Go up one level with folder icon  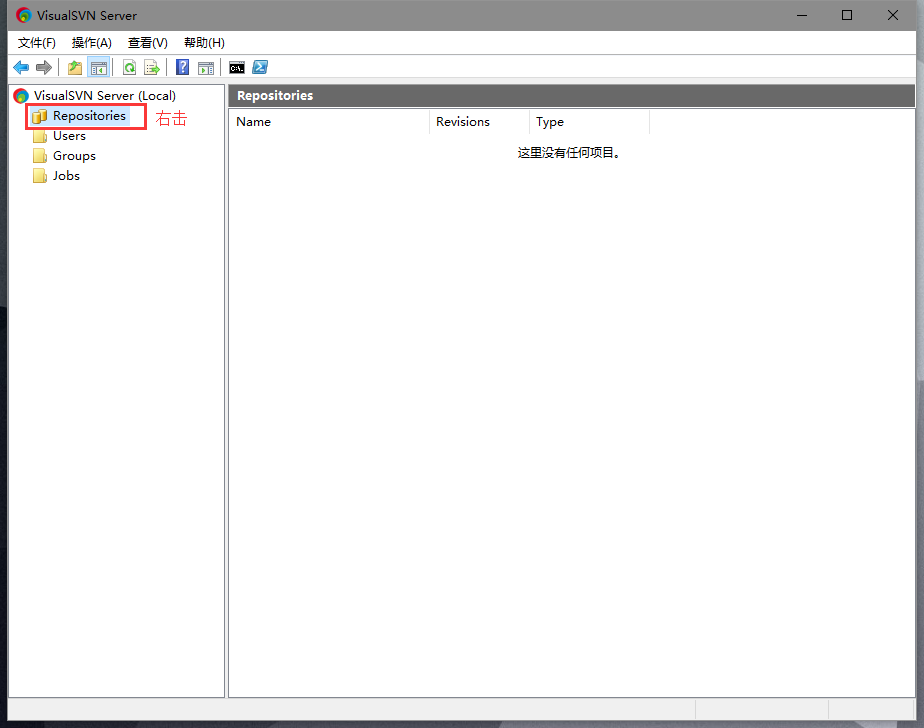75,68
